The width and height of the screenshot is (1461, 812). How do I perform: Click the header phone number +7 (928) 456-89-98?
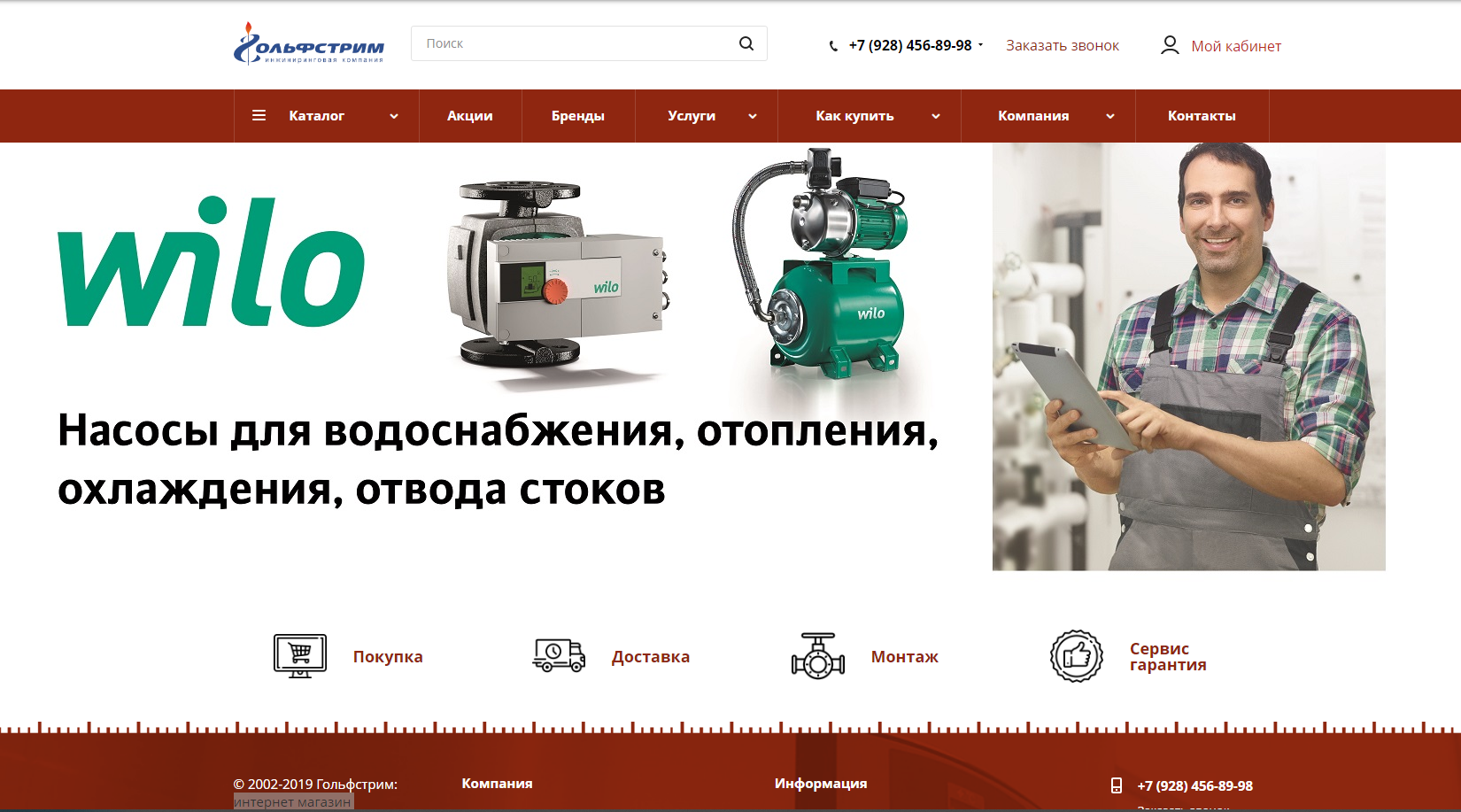tap(910, 45)
